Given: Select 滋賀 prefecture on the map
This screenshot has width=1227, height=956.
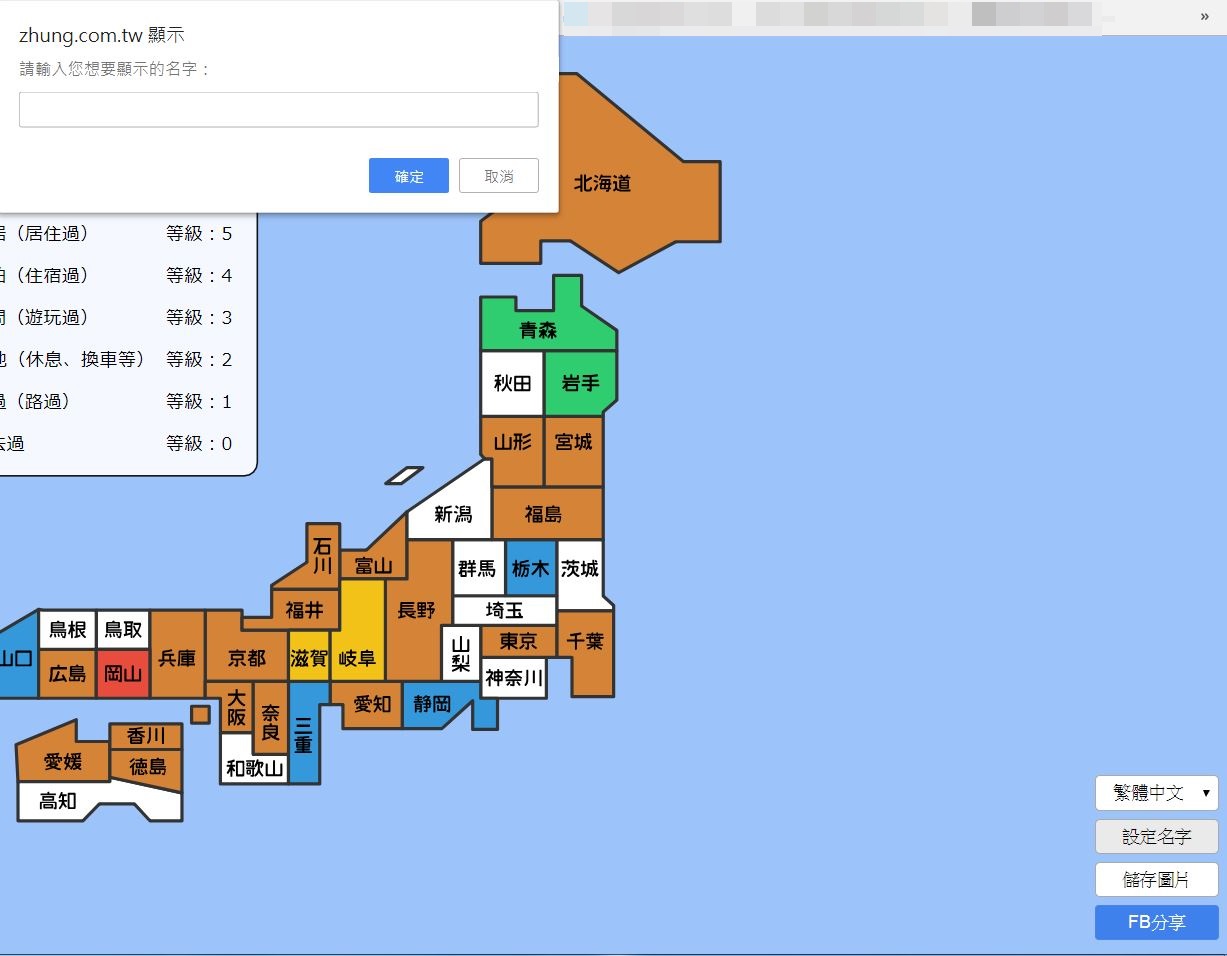Looking at the screenshot, I should click(309, 657).
